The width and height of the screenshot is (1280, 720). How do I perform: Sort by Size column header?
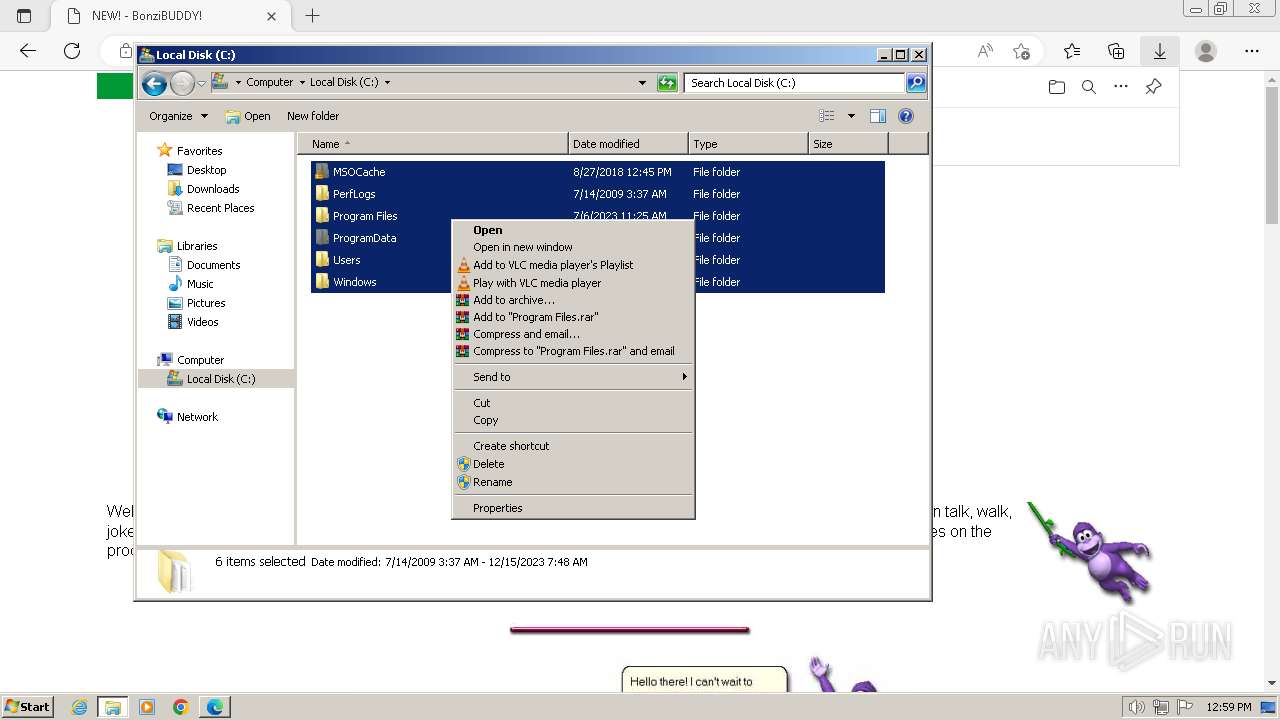tap(848, 144)
